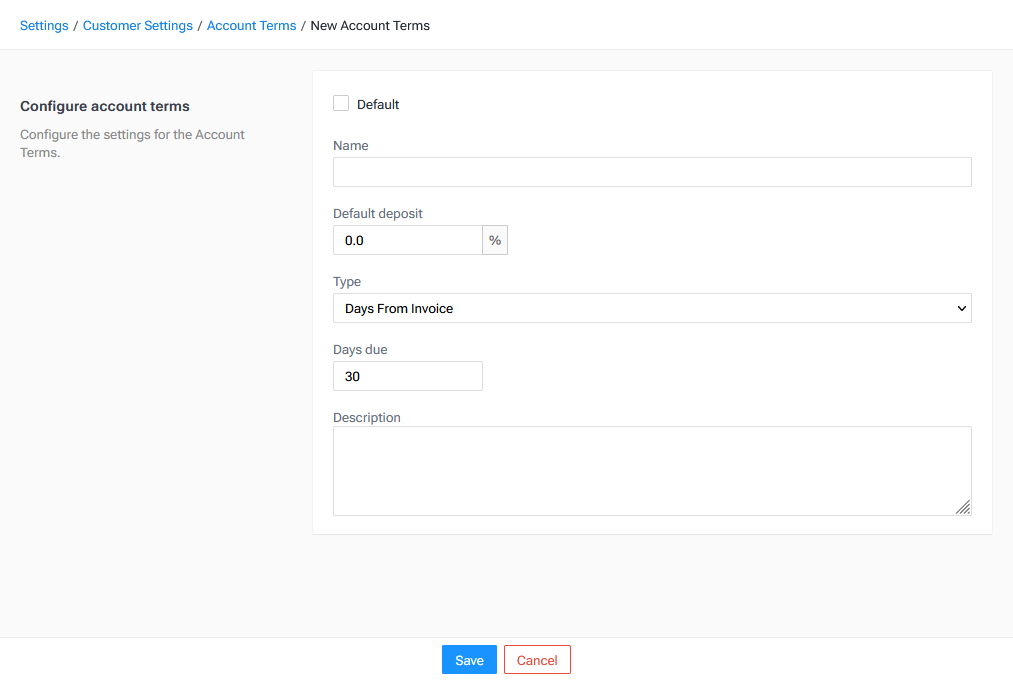Viewport: 1013px width, 687px height.
Task: Click the 'Name' field label
Action: 351,145
